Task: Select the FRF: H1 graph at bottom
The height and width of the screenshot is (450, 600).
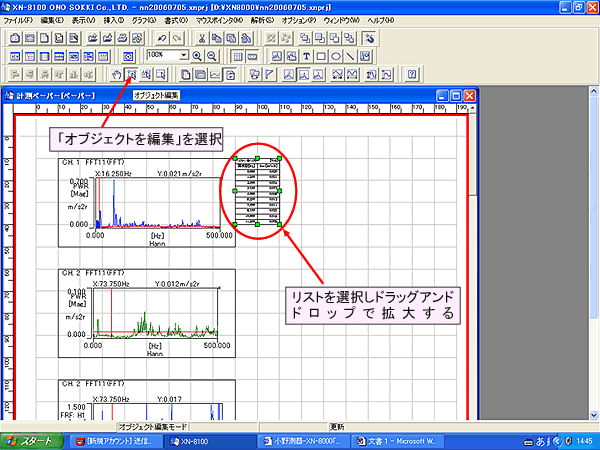Action: coord(147,400)
